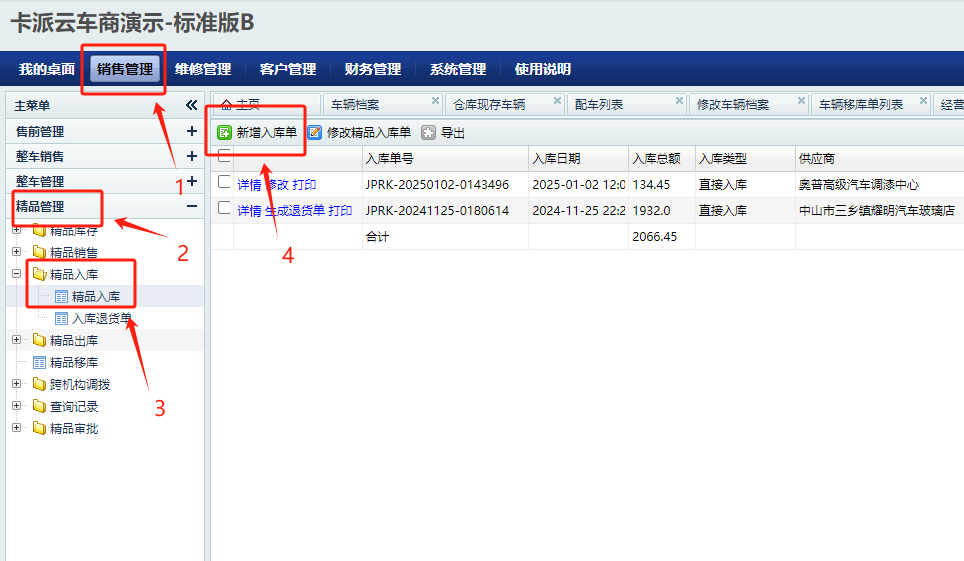Image resolution: width=964 pixels, height=561 pixels.
Task: Click the 入库退货单 table icon
Action: point(62,318)
